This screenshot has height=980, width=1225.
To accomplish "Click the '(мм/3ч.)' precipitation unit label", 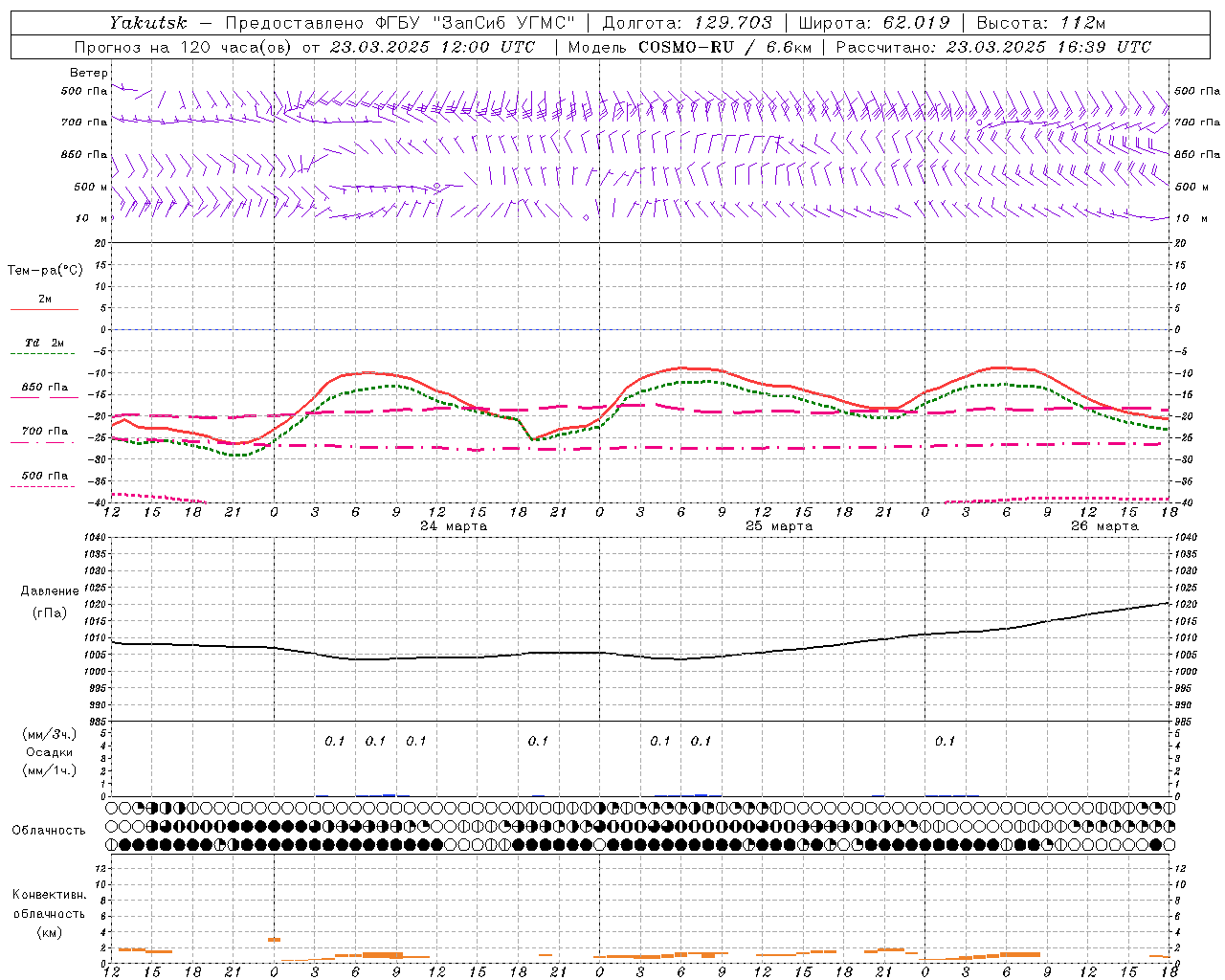I will coord(50,734).
